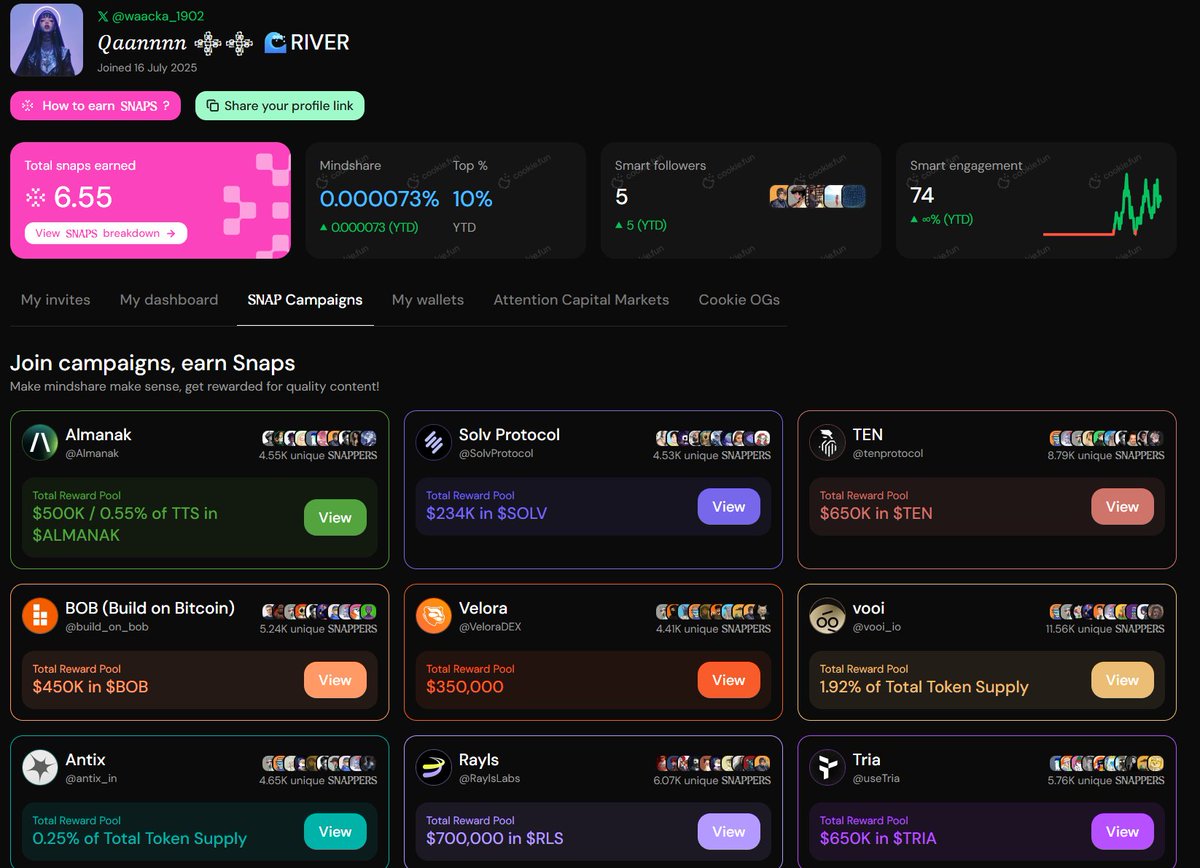Click Almanak snapper avatars row
This screenshot has width=1200, height=868.
click(x=320, y=438)
